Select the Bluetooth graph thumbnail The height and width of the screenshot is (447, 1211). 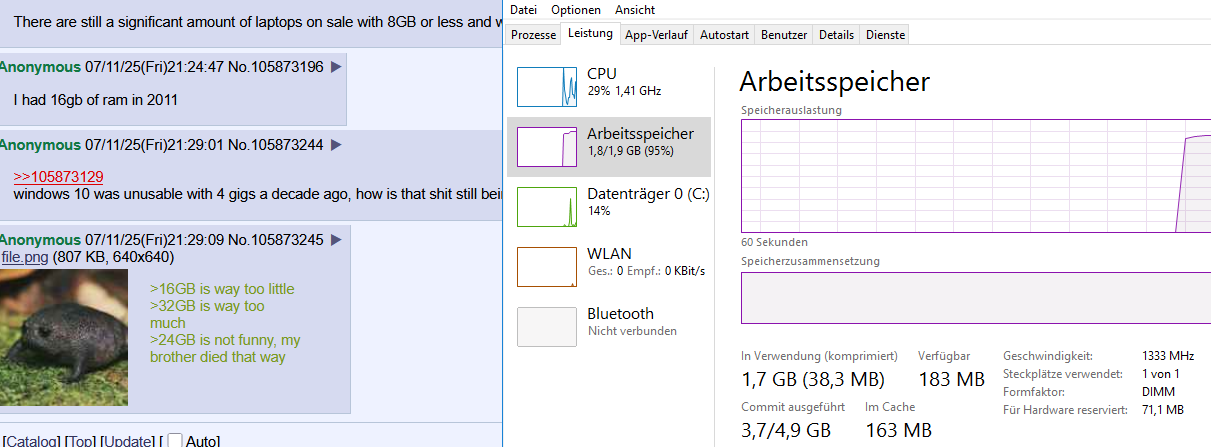coord(547,327)
